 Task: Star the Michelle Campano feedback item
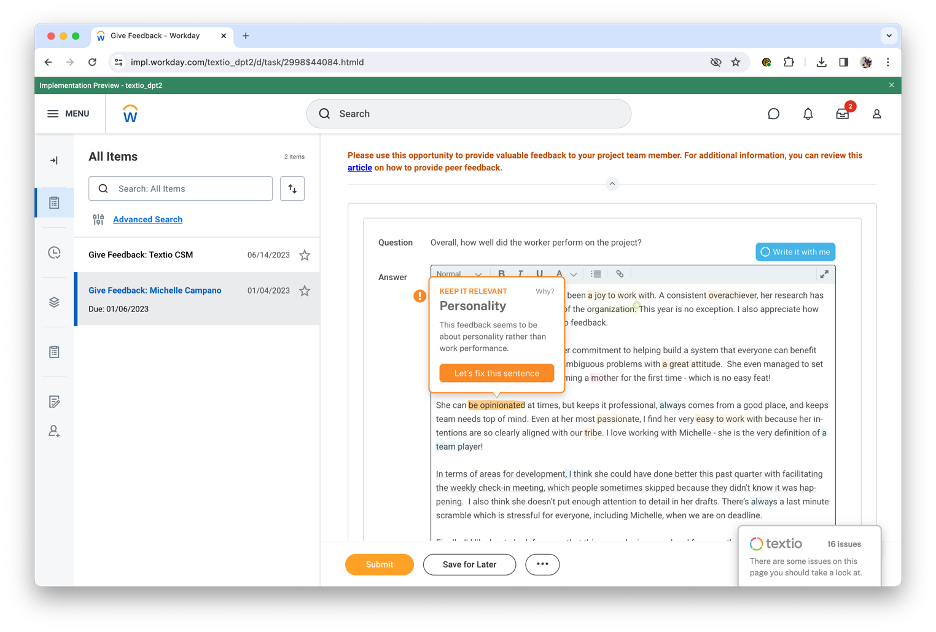click(x=304, y=291)
